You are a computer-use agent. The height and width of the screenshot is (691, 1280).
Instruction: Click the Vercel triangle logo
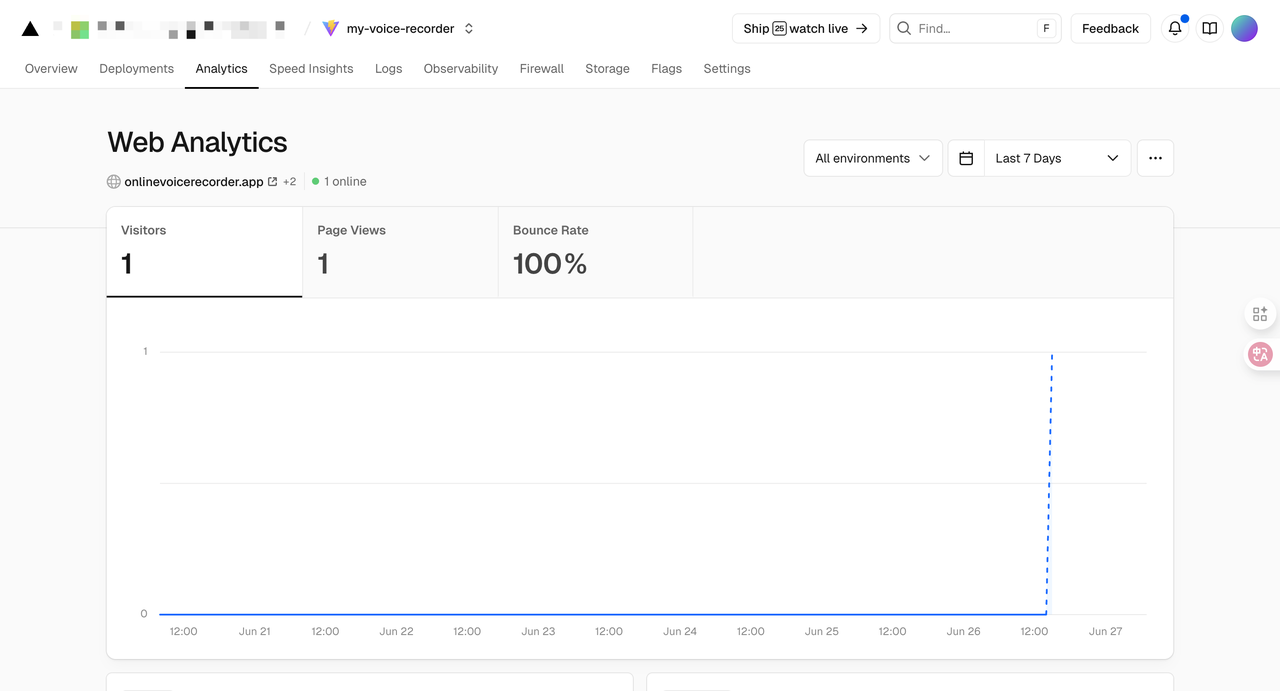pos(30,29)
